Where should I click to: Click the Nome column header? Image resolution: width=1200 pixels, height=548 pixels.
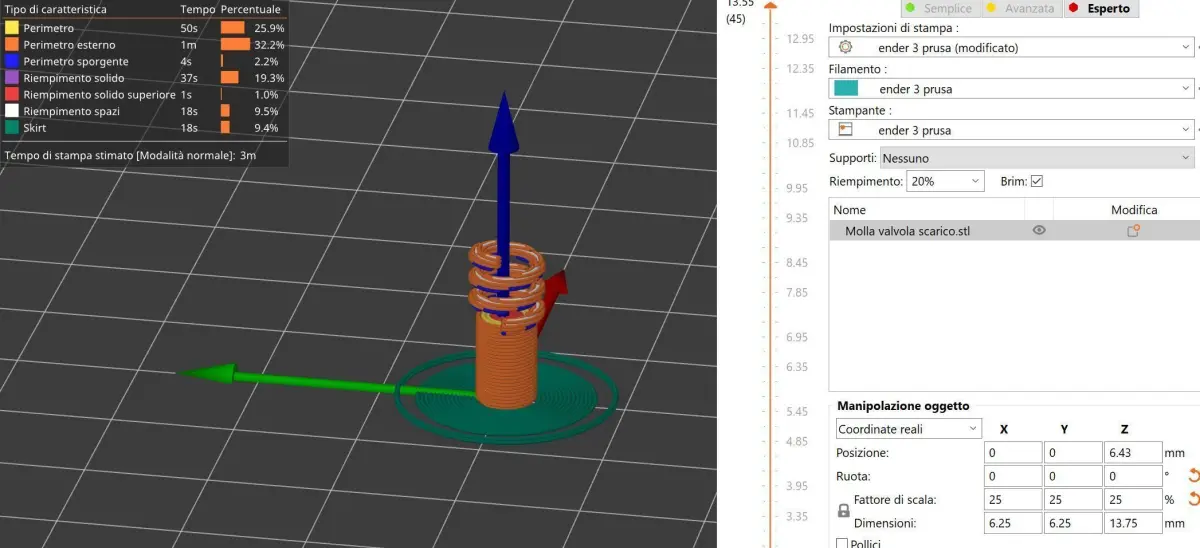tap(849, 210)
